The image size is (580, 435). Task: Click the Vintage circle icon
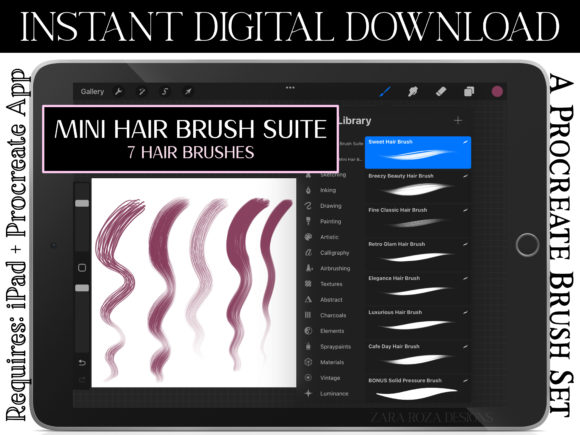pos(308,378)
